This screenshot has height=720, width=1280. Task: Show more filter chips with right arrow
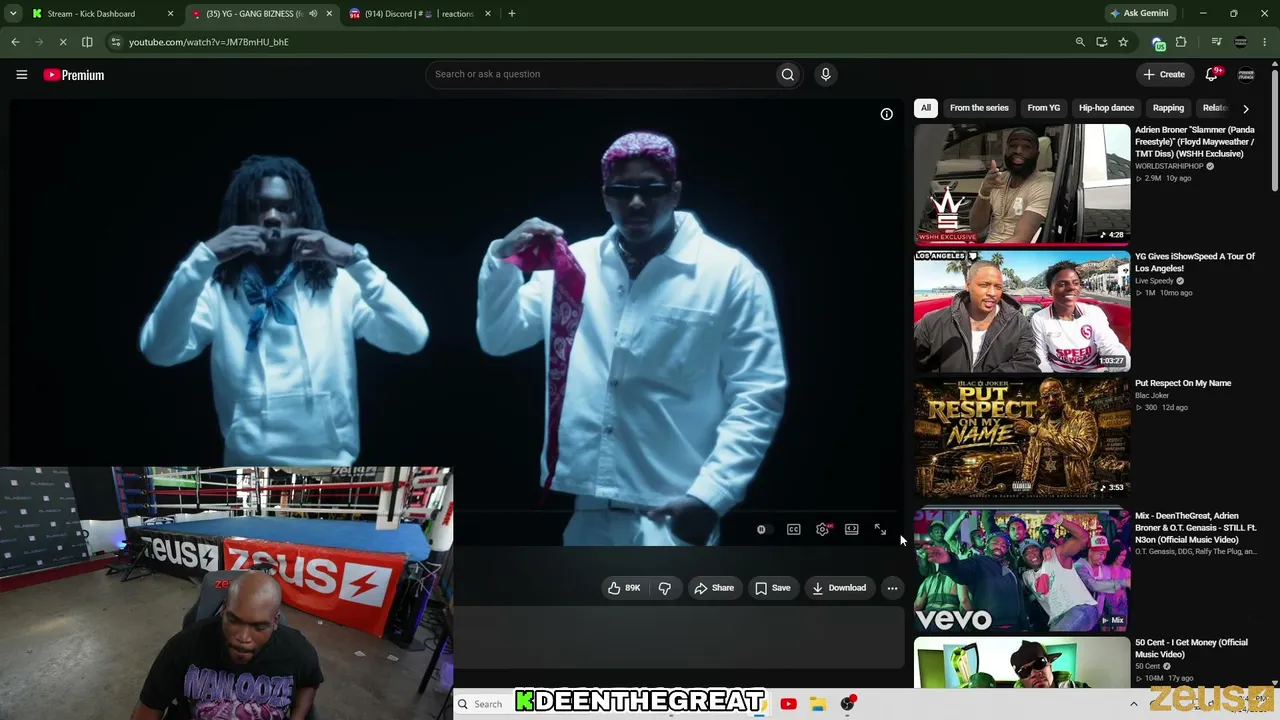[x=1245, y=108]
